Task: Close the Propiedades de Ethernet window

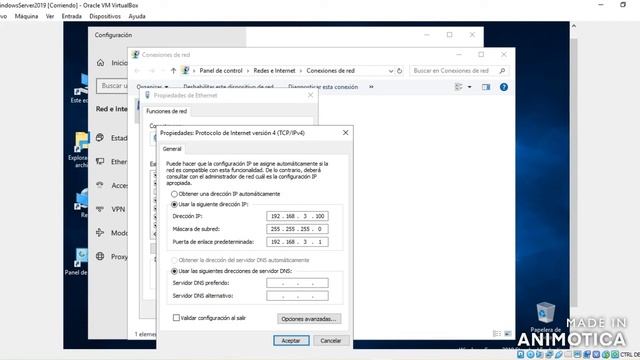Action: (x=310, y=95)
